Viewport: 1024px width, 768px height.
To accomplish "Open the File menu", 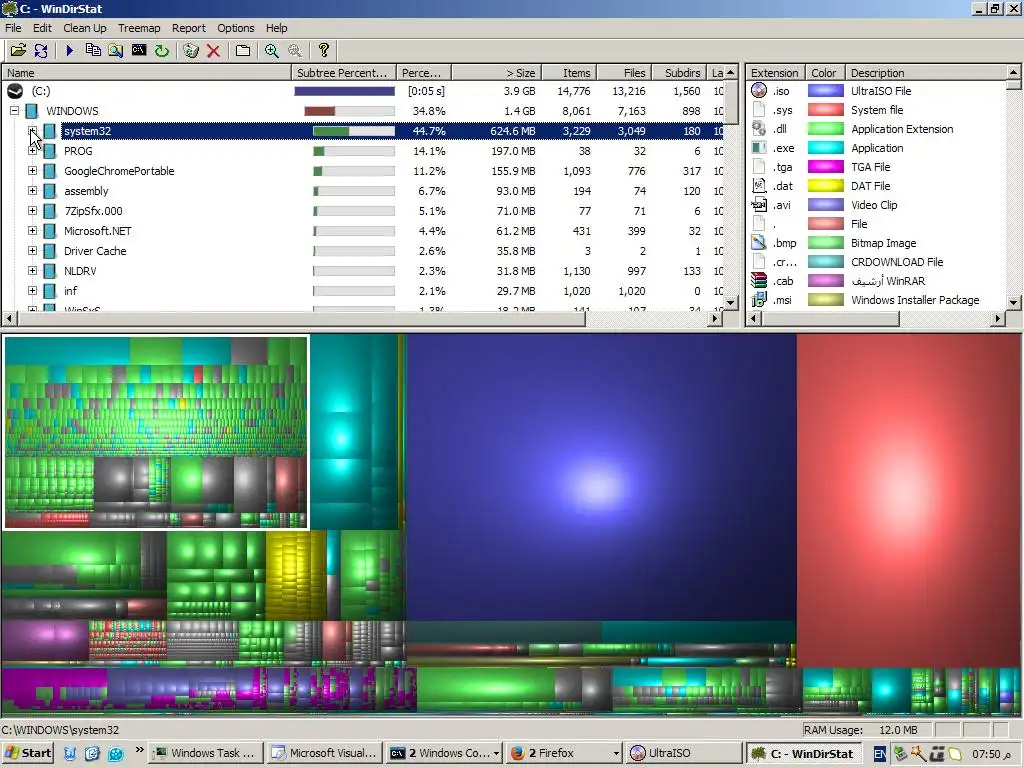I will (13, 28).
